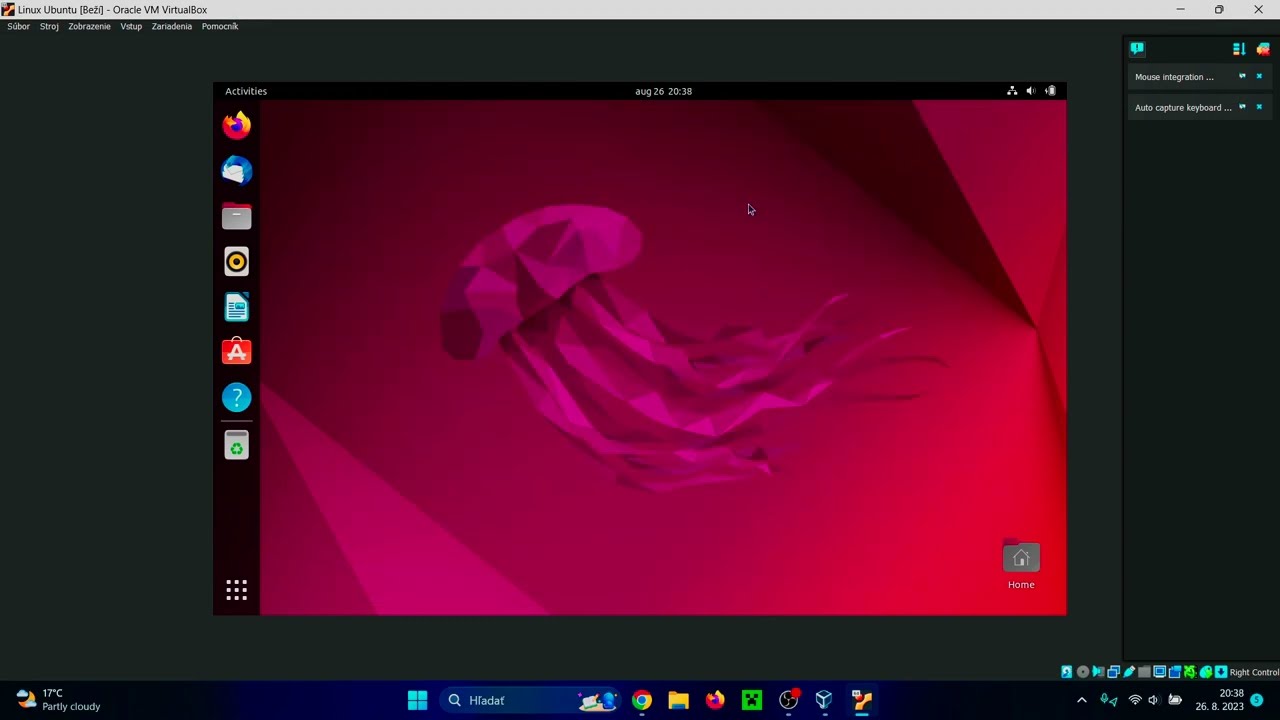Close the Mouse integration notification
Screen dimensions: 1280x720
(x=1259, y=77)
